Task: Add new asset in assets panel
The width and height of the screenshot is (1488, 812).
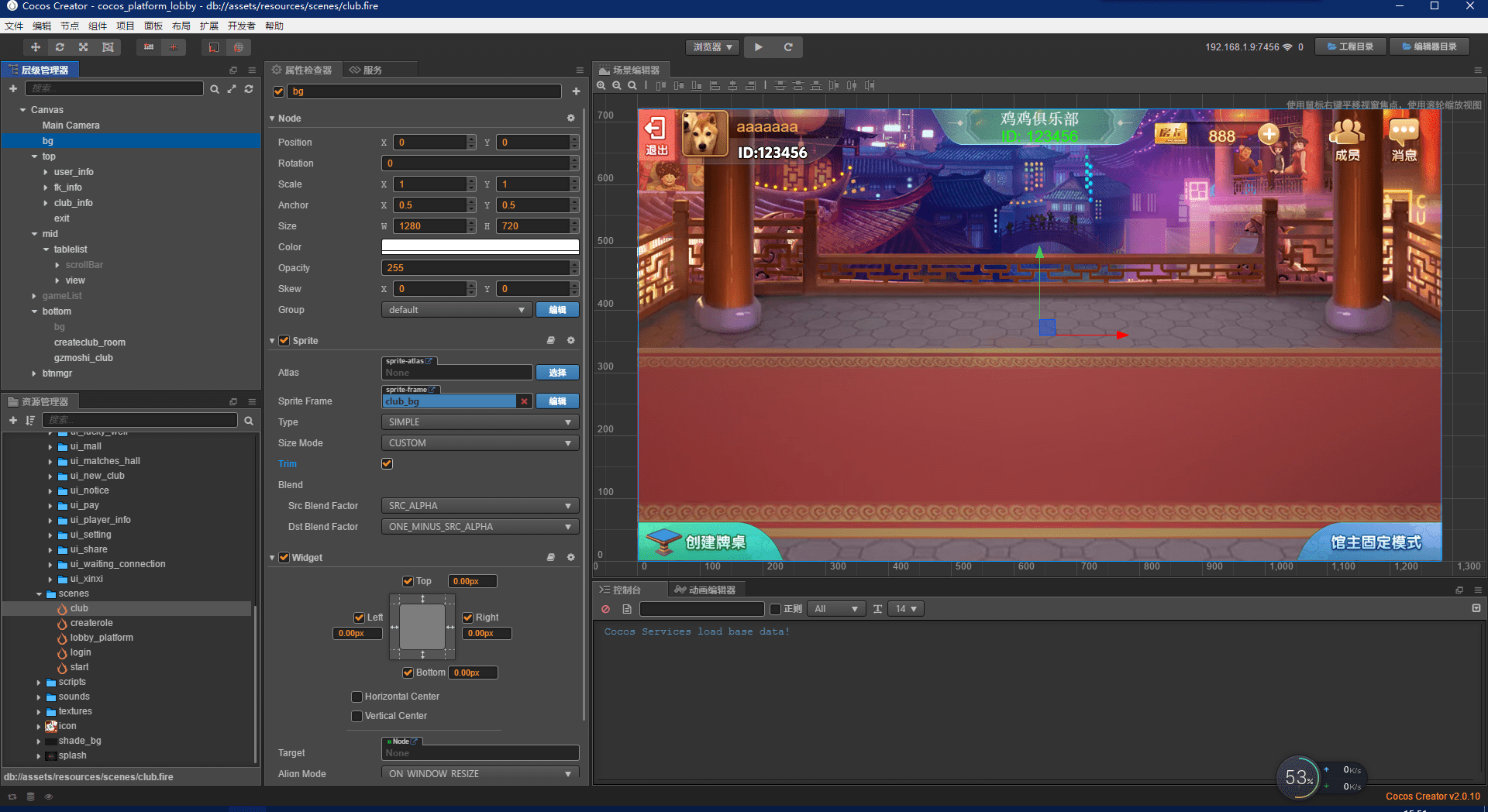Action: click(x=13, y=421)
